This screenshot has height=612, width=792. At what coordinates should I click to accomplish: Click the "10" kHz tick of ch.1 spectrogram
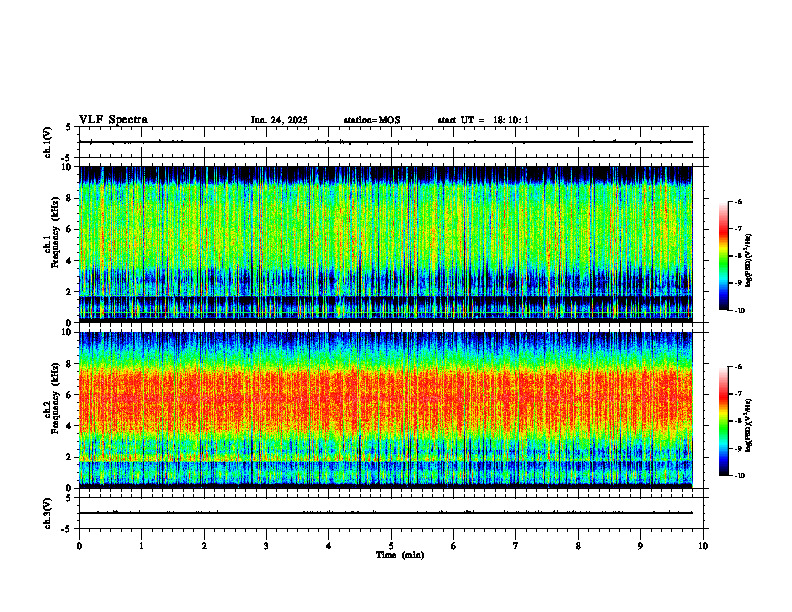click(x=68, y=167)
